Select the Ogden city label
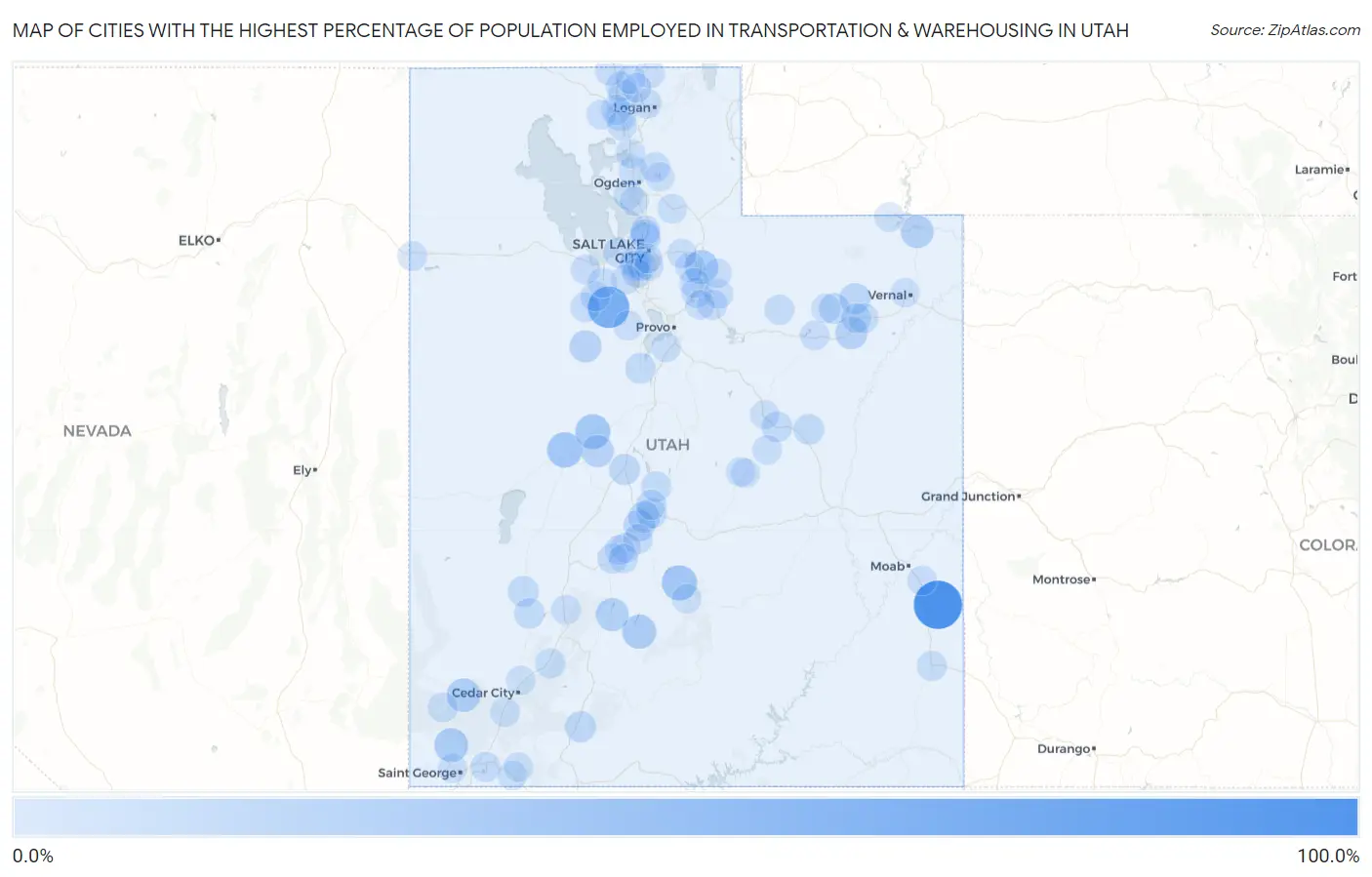This screenshot has width=1372, height=877. coord(617,182)
